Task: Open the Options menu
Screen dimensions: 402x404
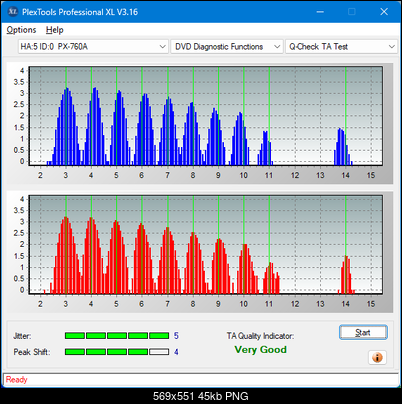Action: point(21,30)
